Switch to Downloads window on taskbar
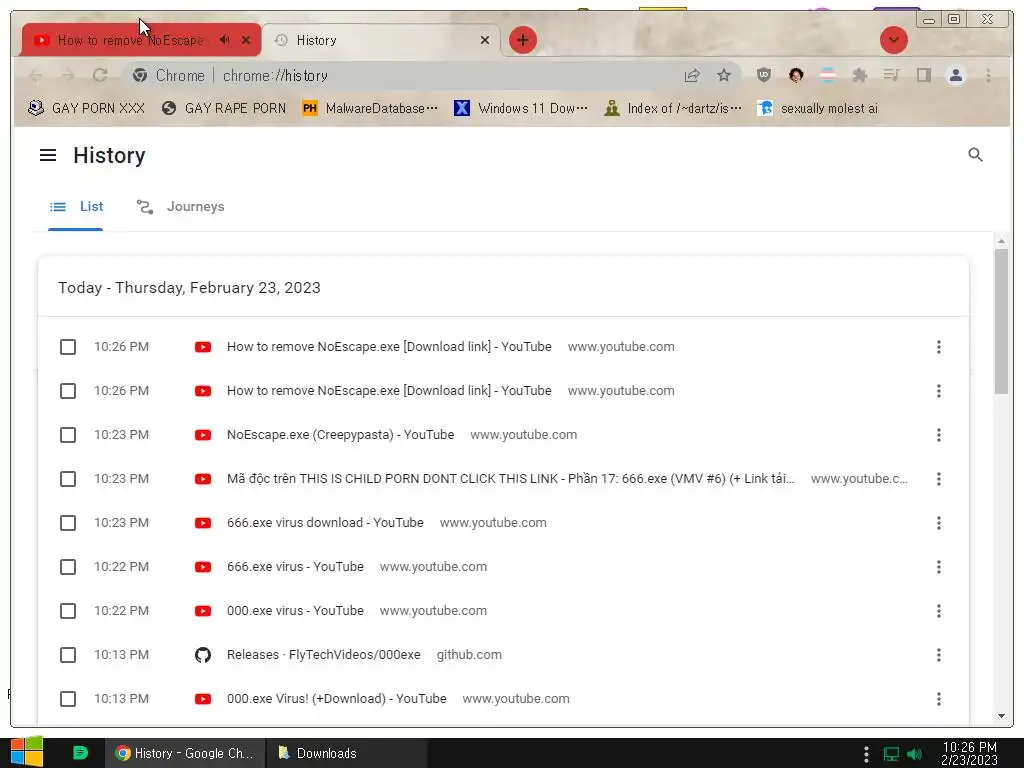 pyautogui.click(x=347, y=753)
